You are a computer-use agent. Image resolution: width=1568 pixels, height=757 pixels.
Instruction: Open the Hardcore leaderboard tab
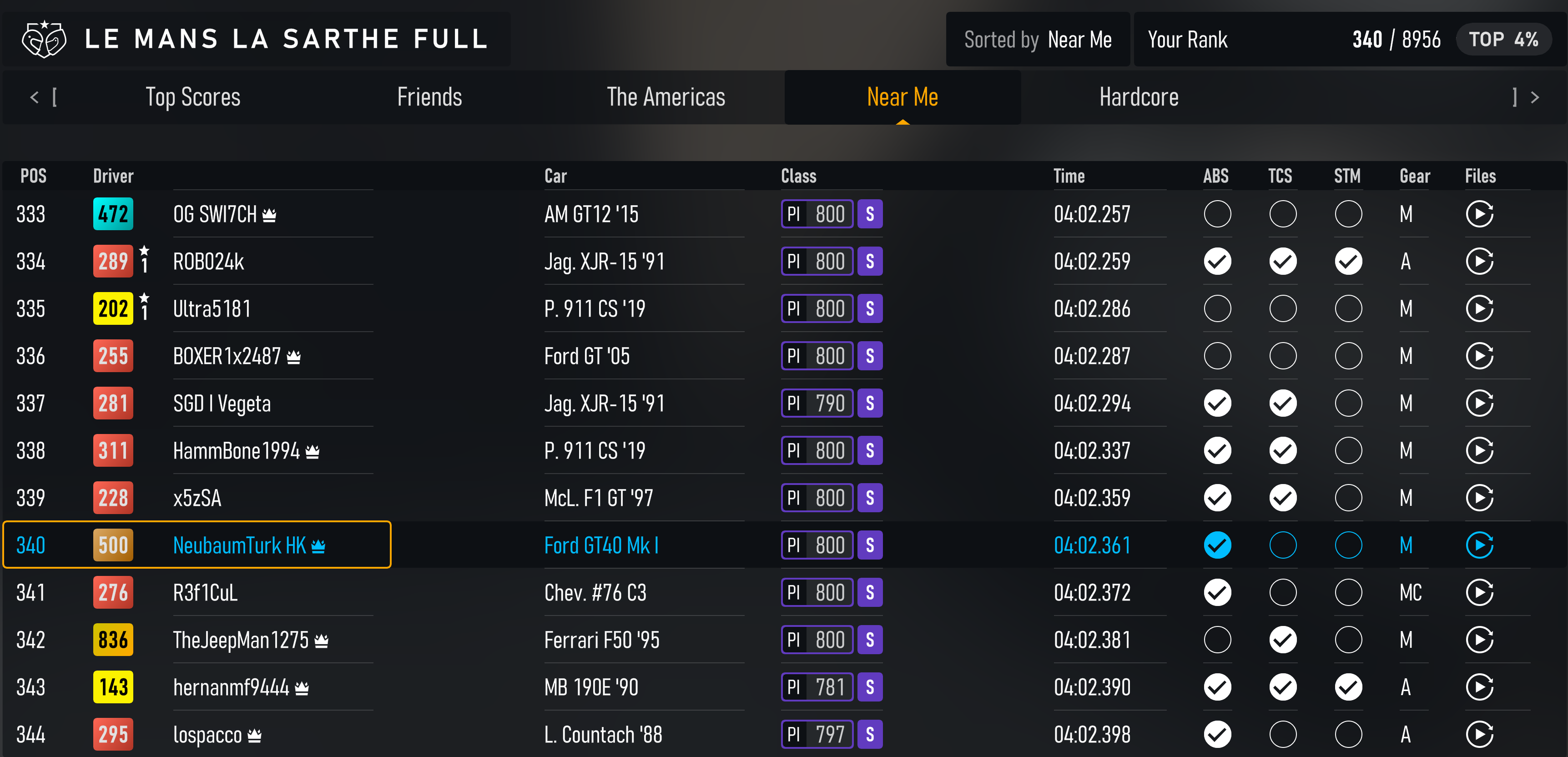click(1139, 97)
